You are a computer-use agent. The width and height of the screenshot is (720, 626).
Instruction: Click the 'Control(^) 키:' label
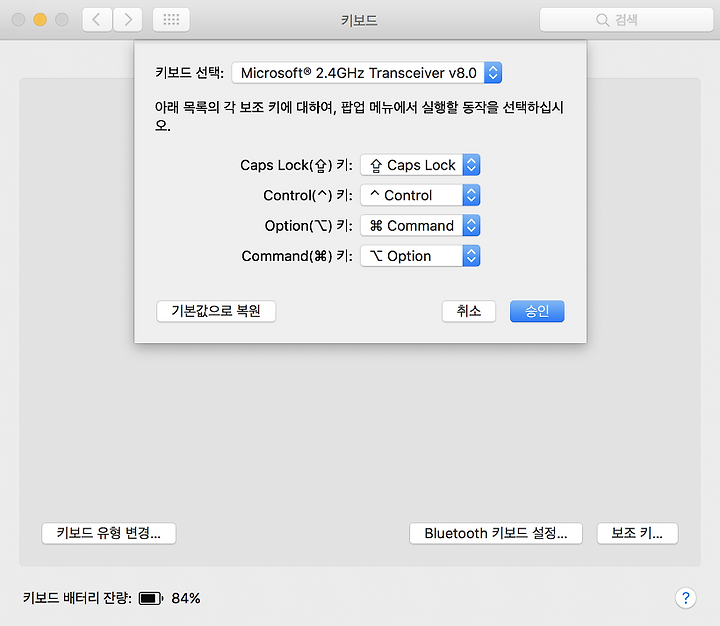(x=308, y=195)
